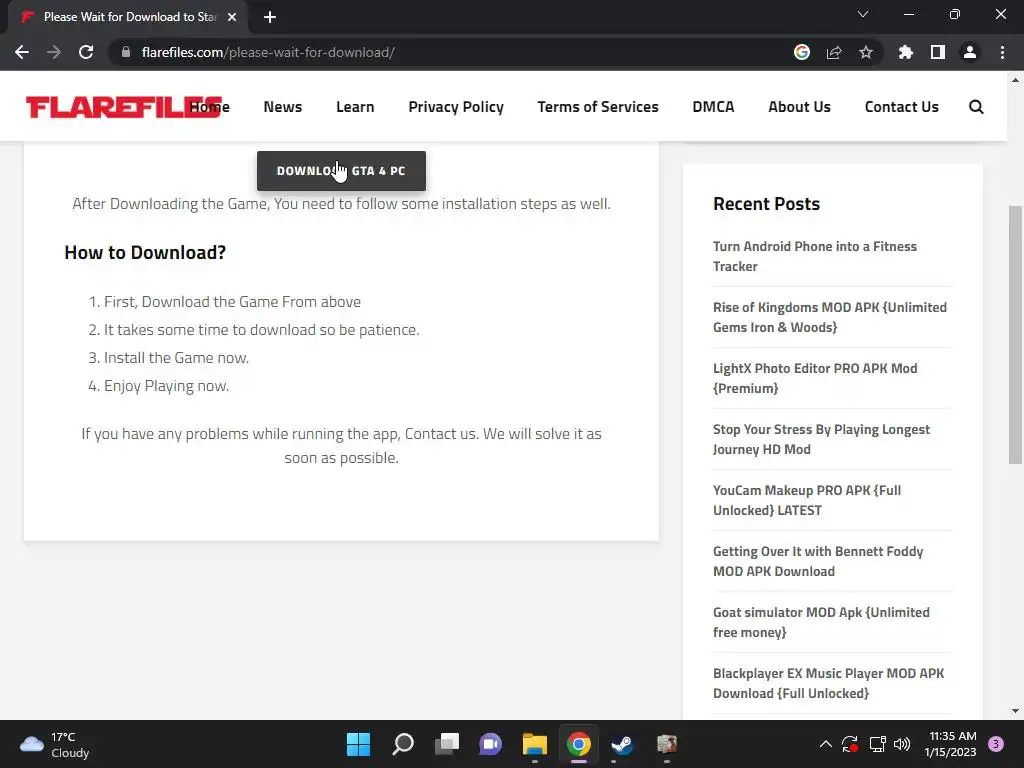Go back with the browser back arrow
Viewport: 1024px width, 768px height.
(x=22, y=52)
